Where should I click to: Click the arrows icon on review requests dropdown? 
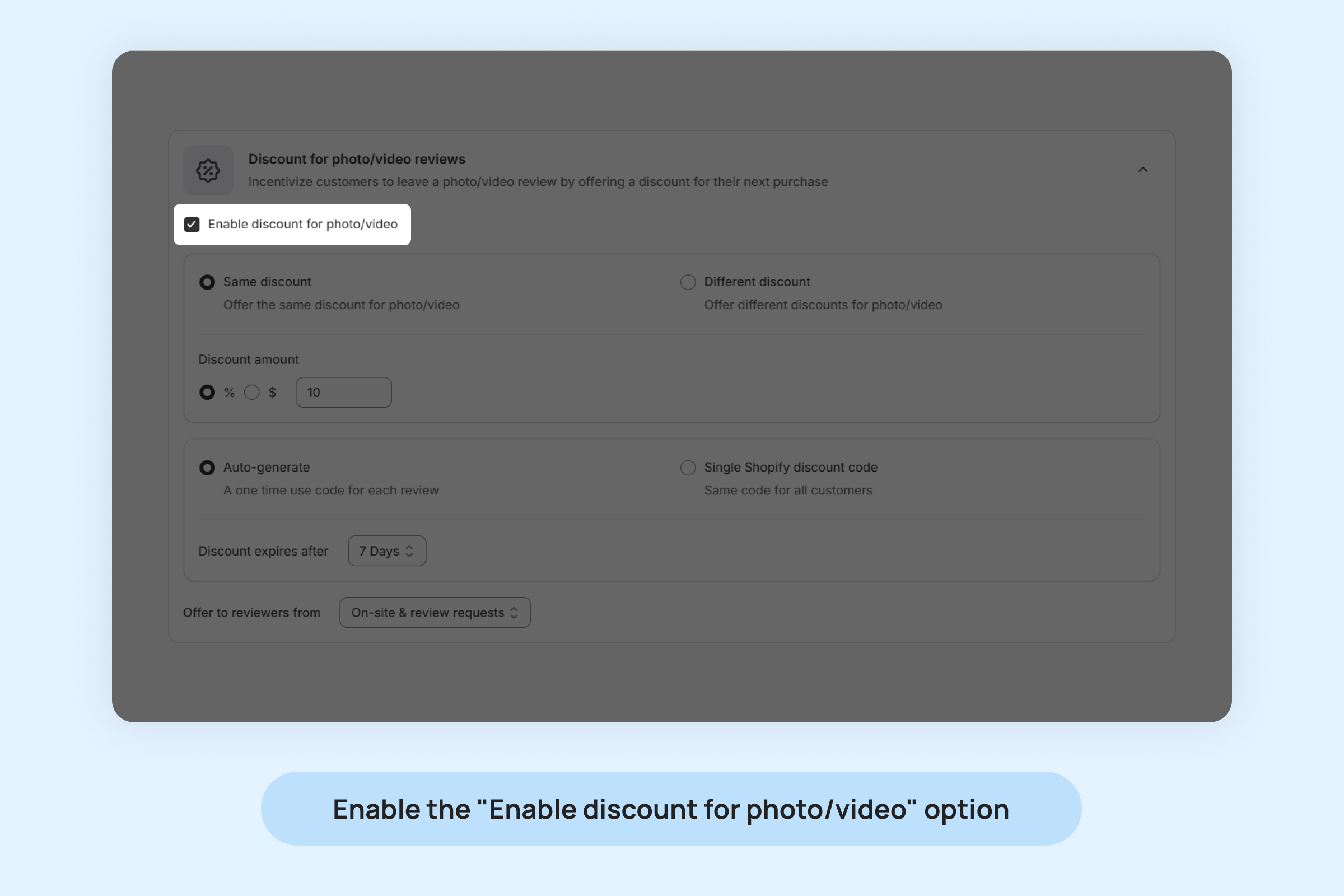pyautogui.click(x=514, y=613)
